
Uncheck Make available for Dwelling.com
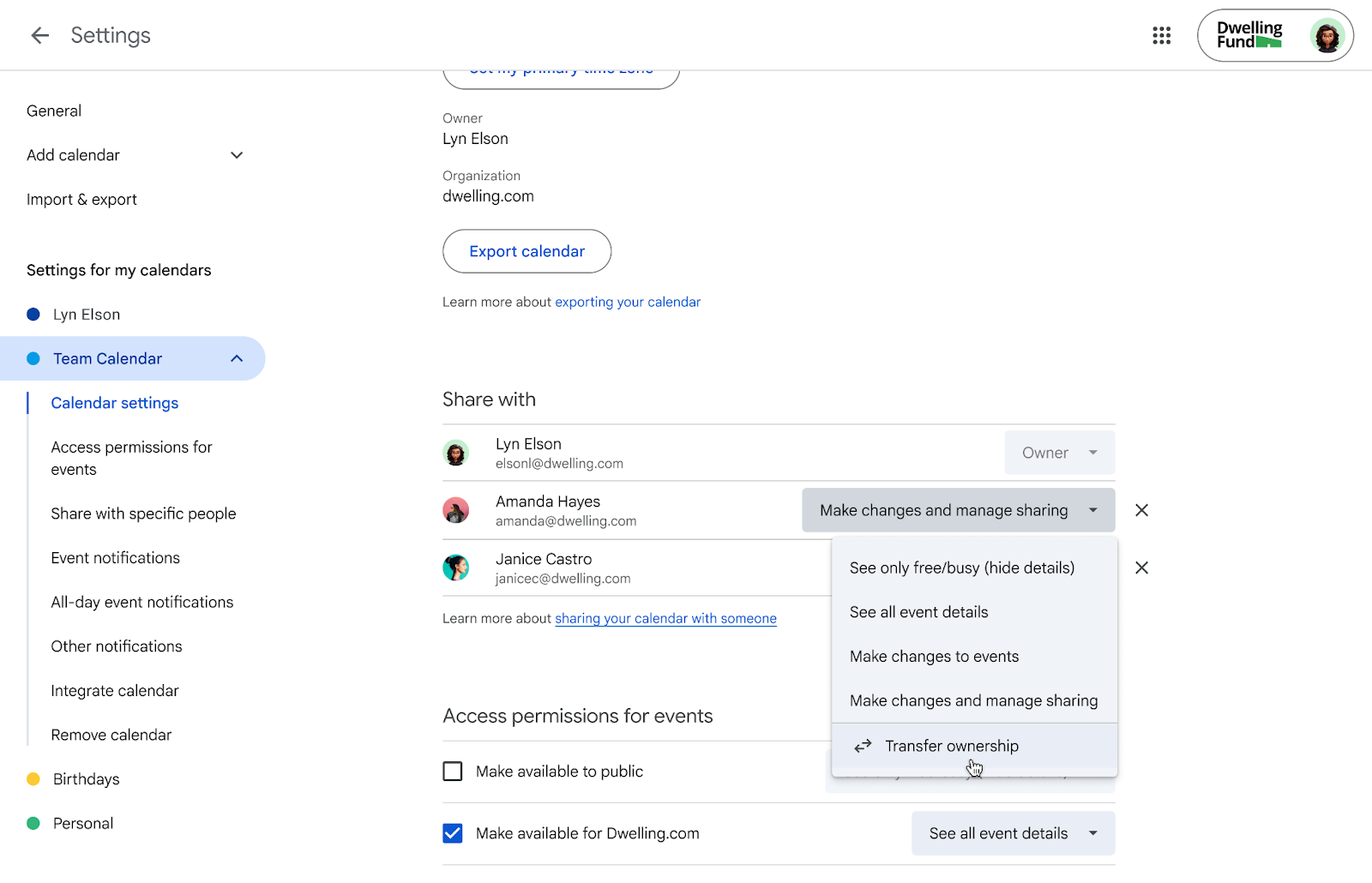(x=453, y=833)
